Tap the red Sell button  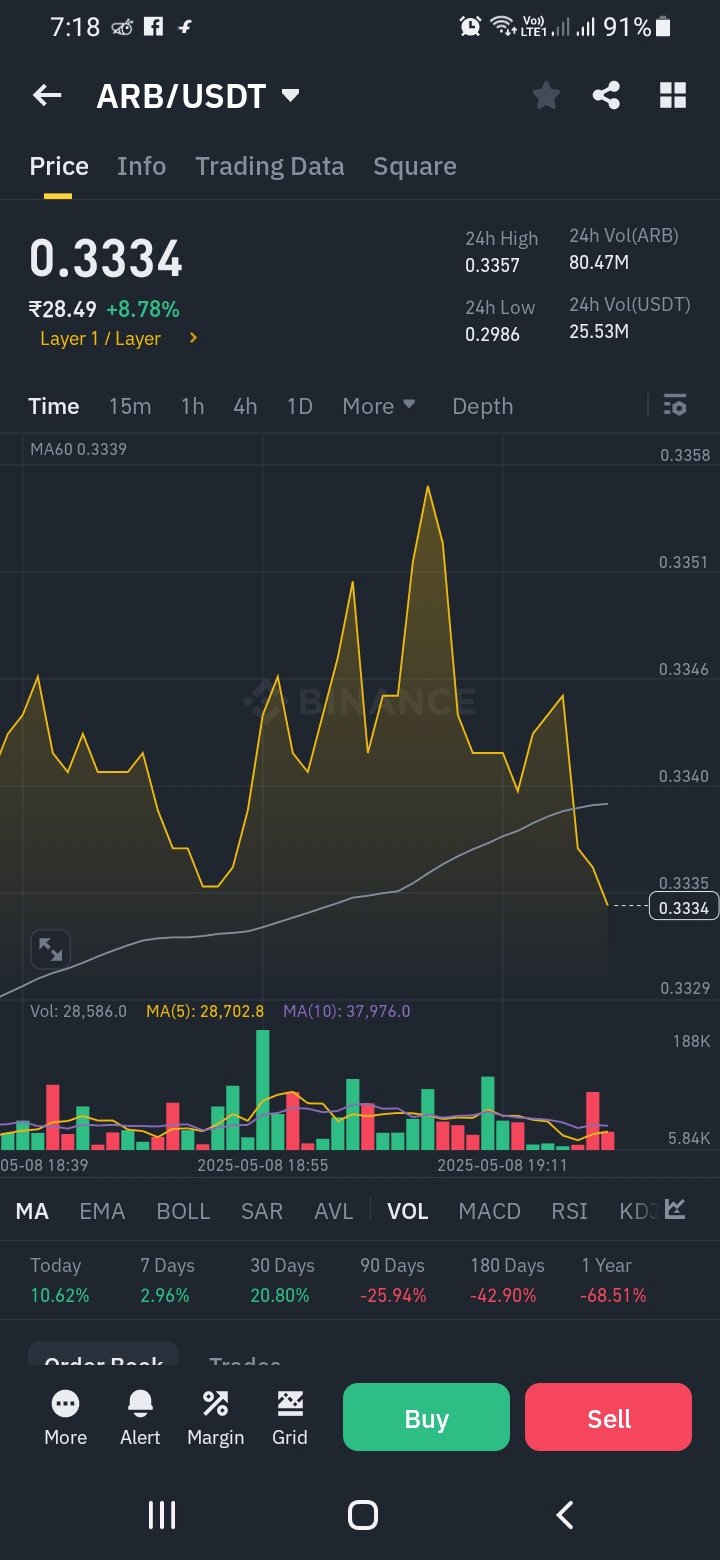609,1417
